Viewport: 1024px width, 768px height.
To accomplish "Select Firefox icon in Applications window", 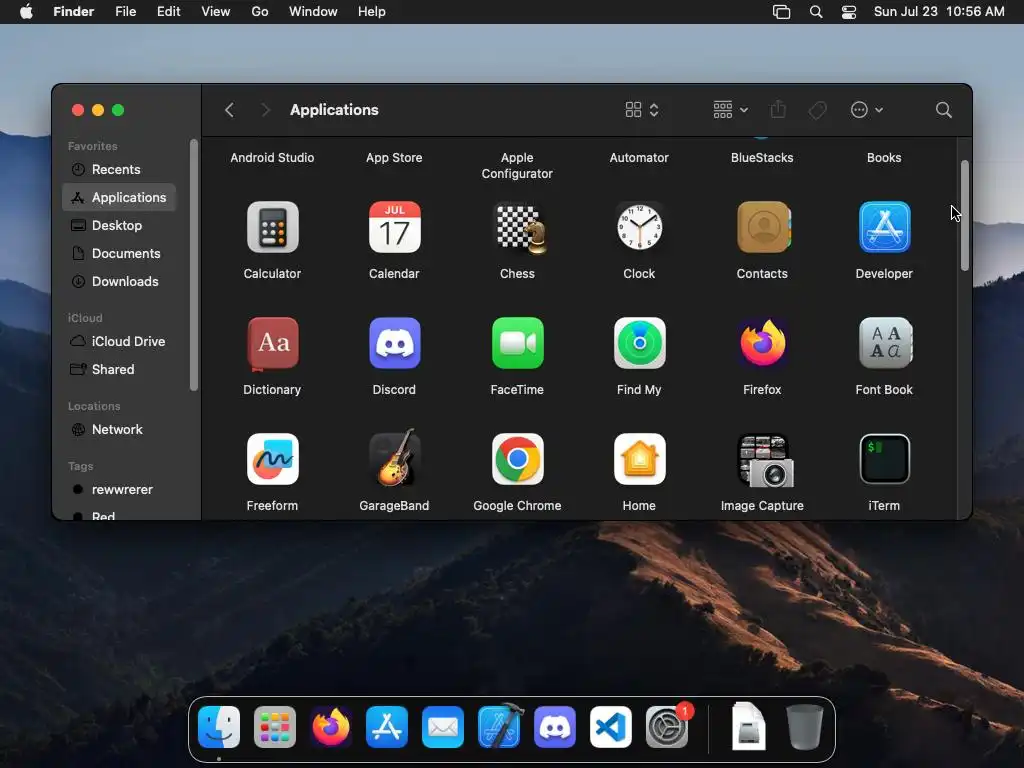I will (x=762, y=344).
